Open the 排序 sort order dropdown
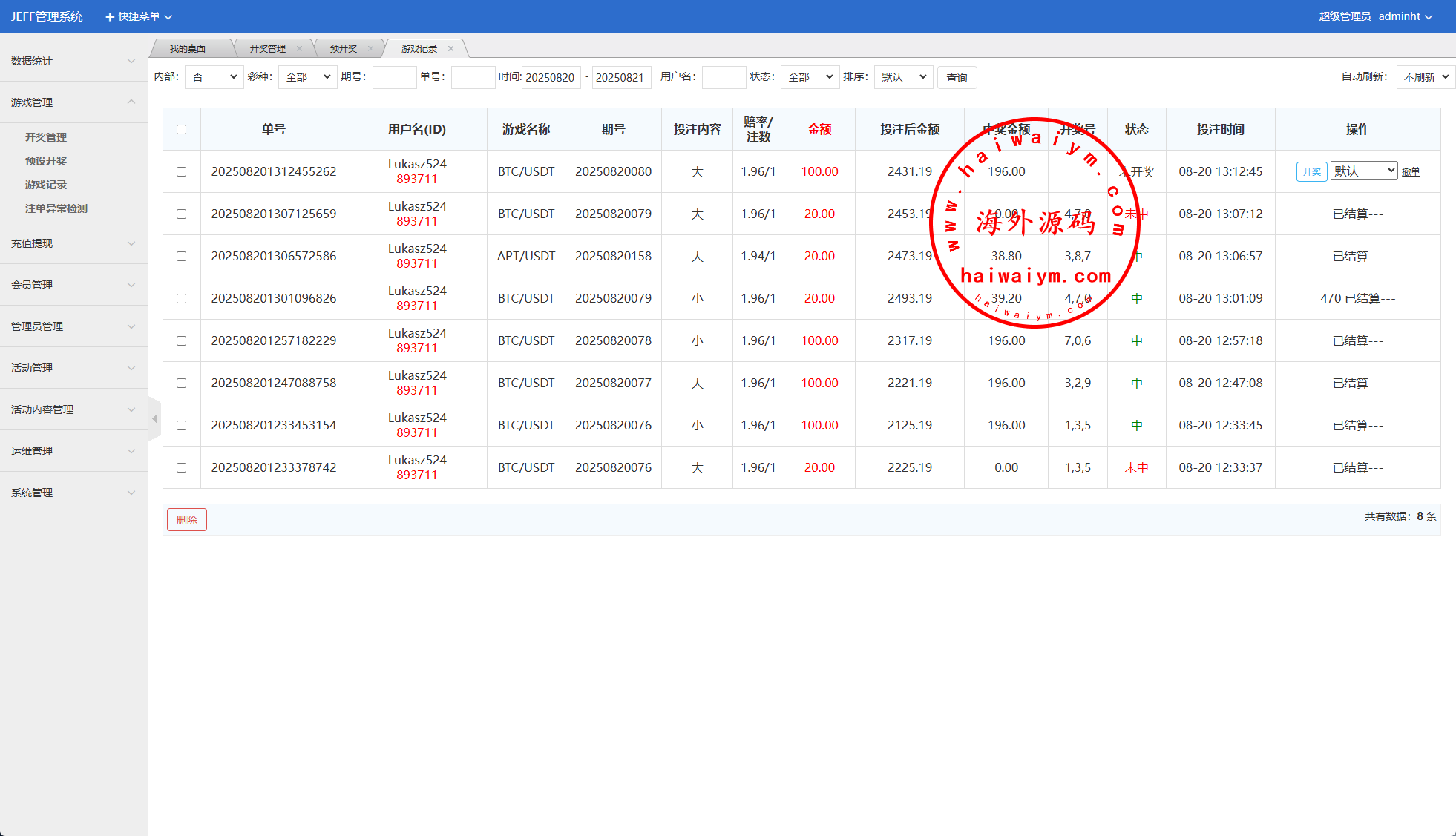 pyautogui.click(x=903, y=77)
